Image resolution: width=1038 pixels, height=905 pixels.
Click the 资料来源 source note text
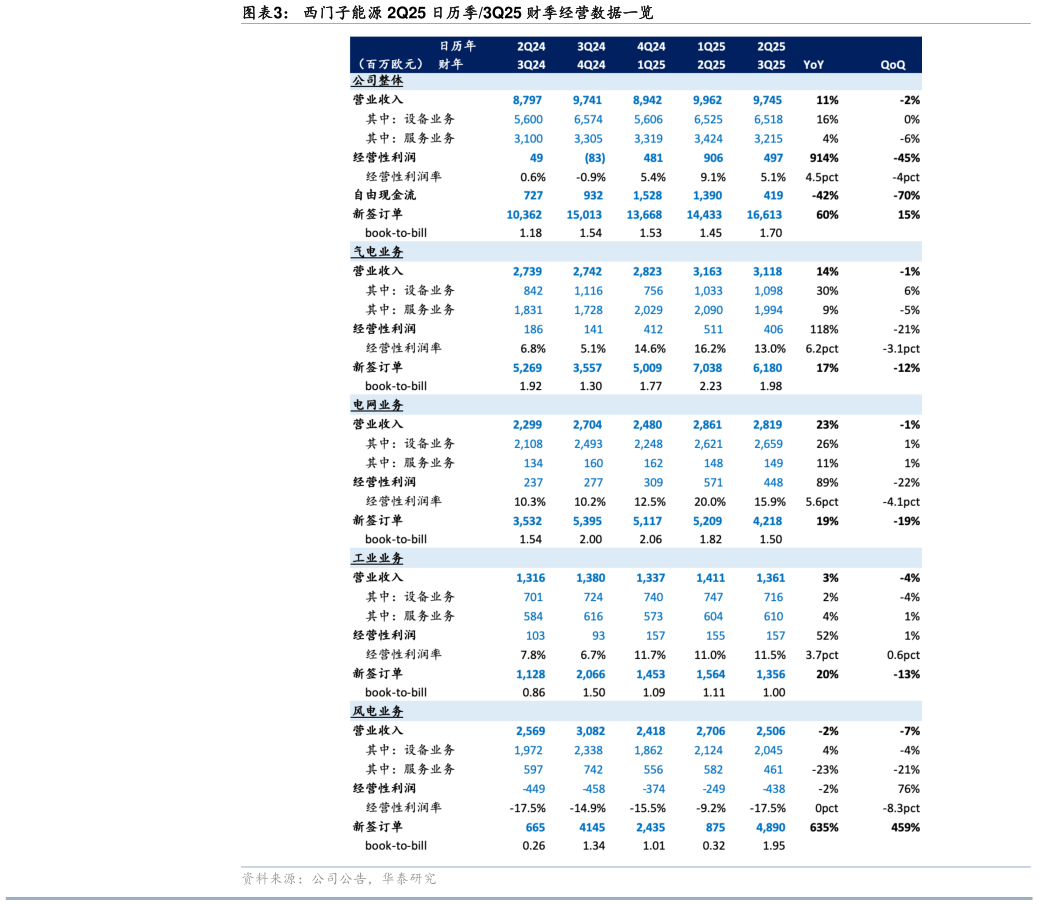(339, 878)
